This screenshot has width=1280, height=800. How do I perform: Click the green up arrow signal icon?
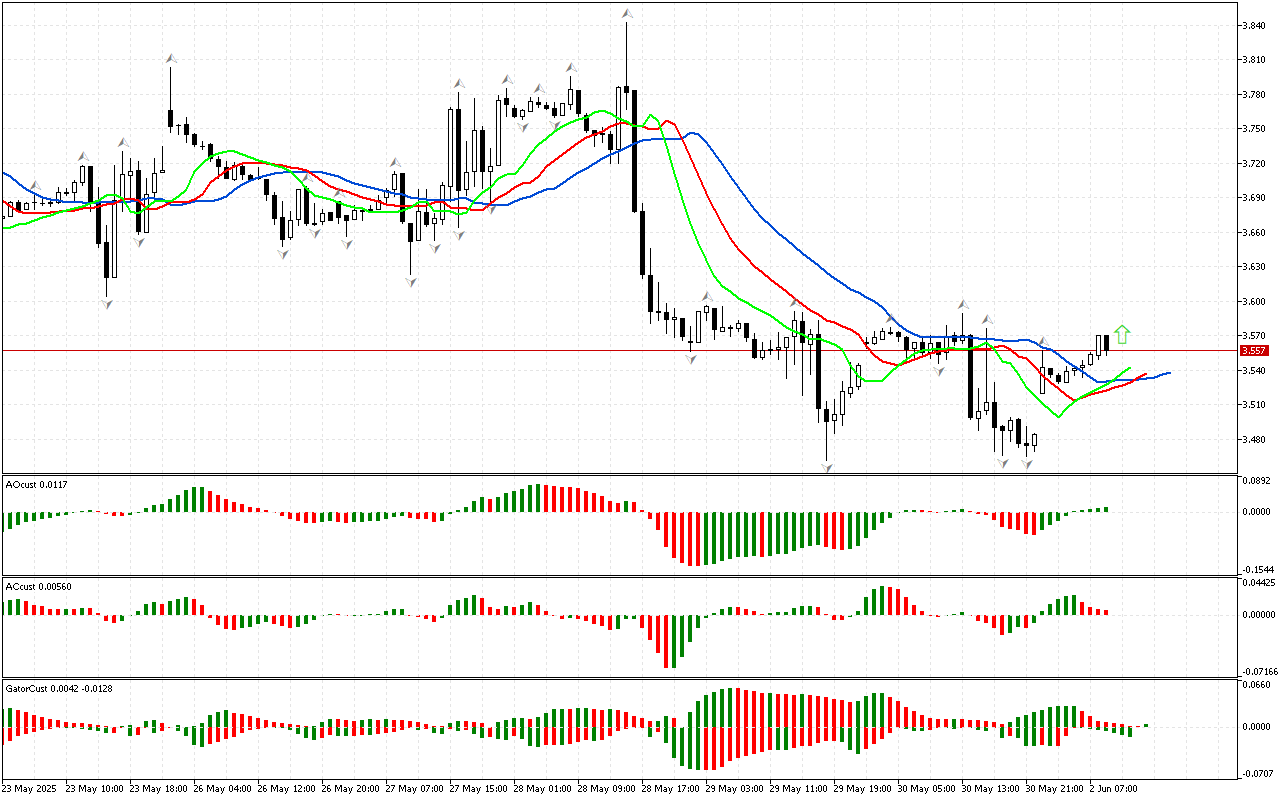click(1123, 334)
